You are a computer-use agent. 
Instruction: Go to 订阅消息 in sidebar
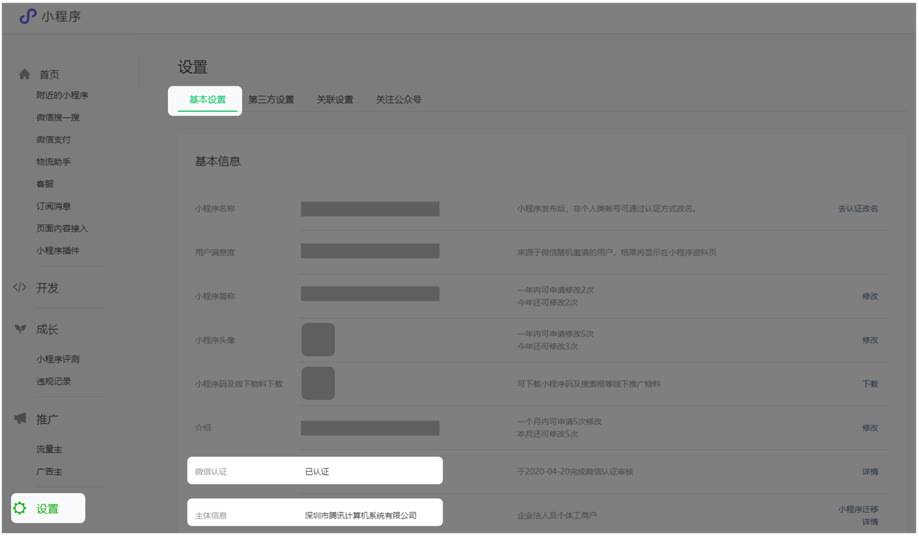coord(53,206)
